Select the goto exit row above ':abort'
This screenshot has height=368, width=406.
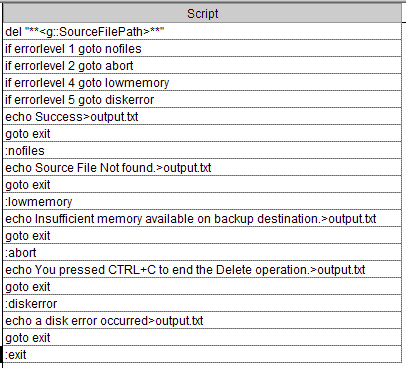pos(202,236)
